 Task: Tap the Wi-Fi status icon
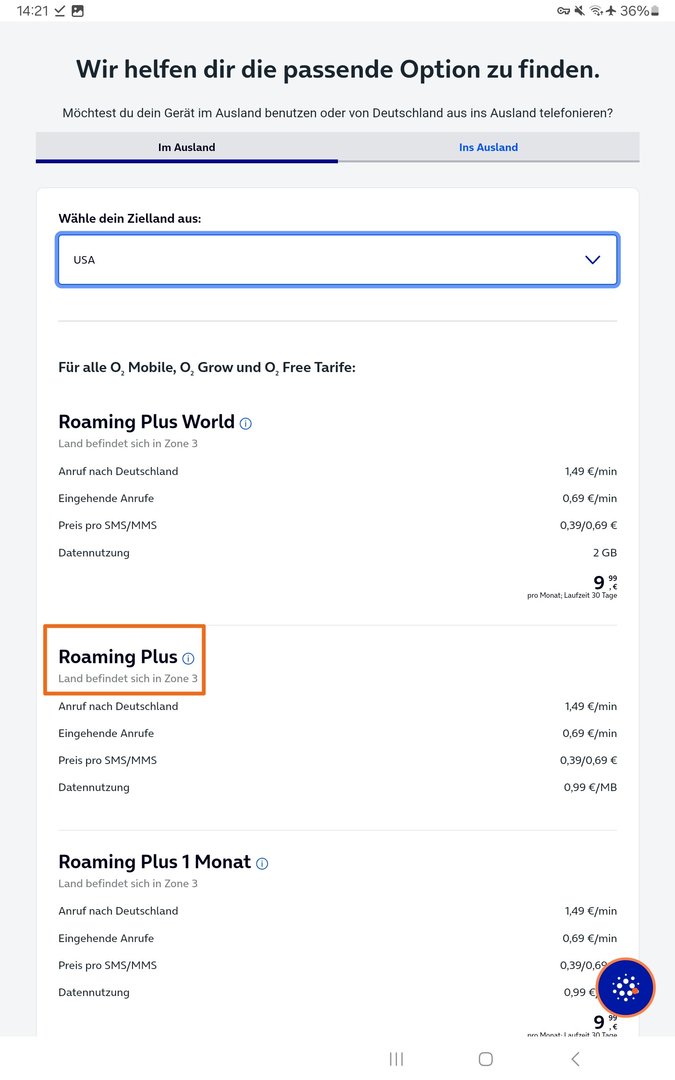coord(597,11)
